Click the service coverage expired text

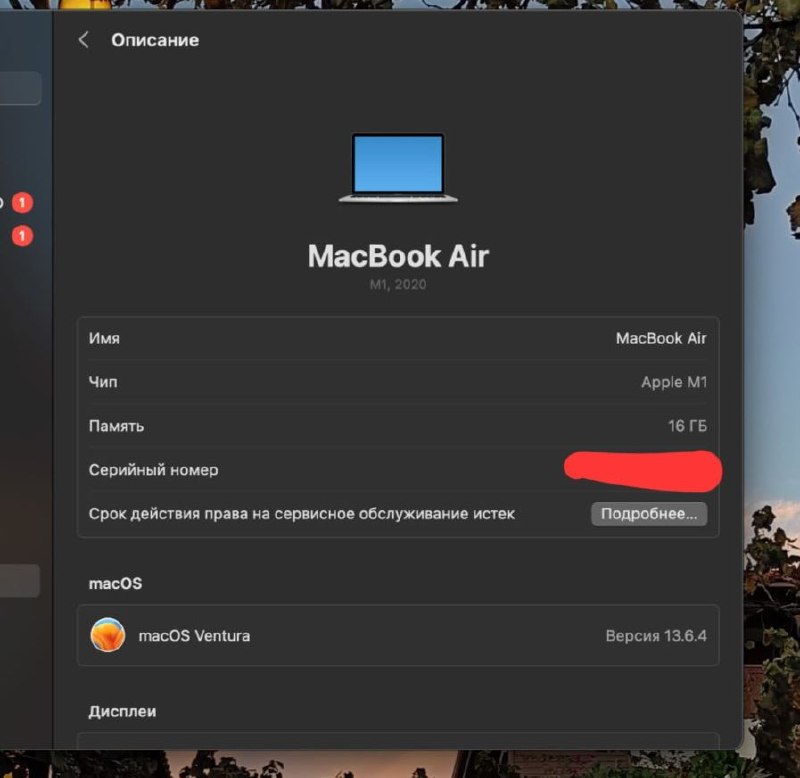pyautogui.click(x=302, y=514)
